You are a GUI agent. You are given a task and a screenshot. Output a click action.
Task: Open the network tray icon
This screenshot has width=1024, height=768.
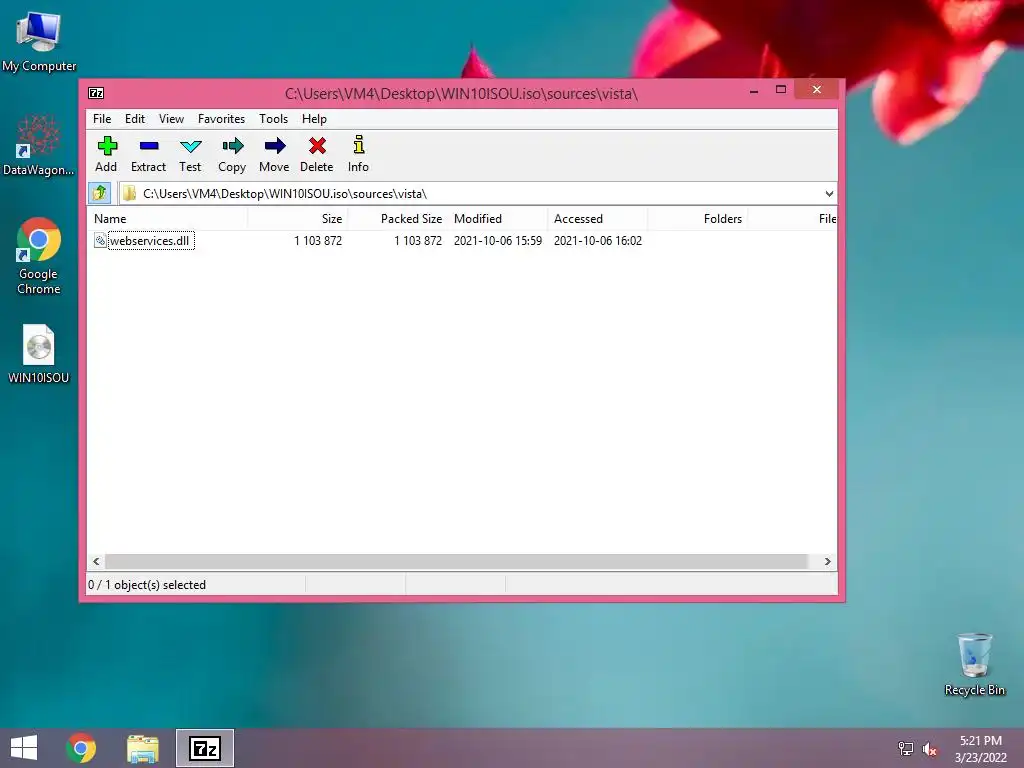(906, 749)
